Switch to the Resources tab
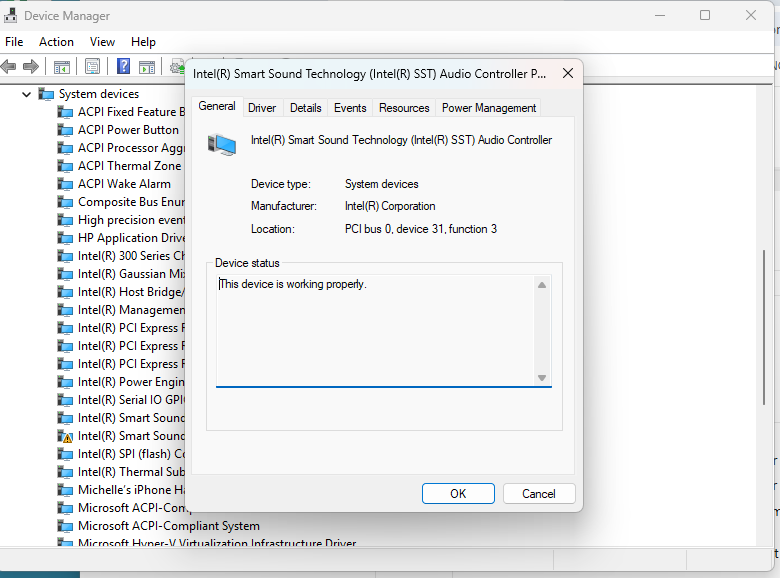Image resolution: width=780 pixels, height=578 pixels. coord(404,108)
